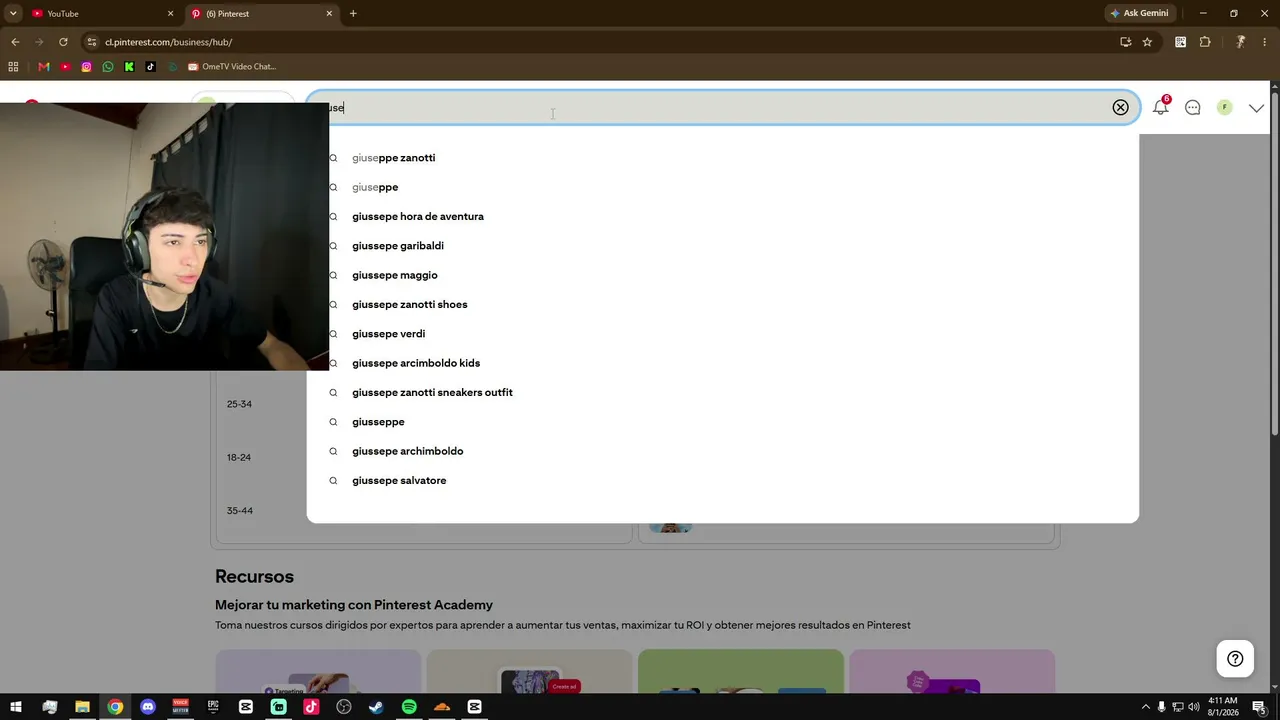Open the OmeTV Video Chat bookmark
The width and height of the screenshot is (1280, 720).
coord(231,67)
